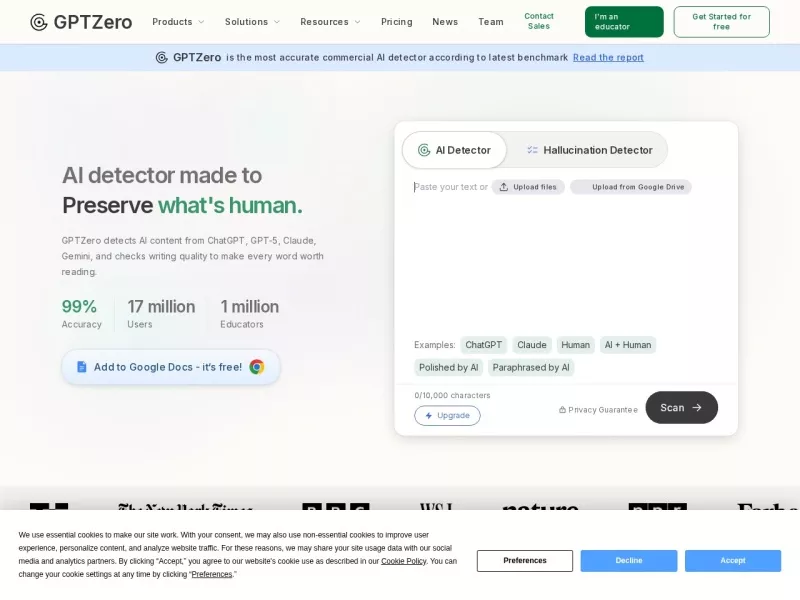
Task: Open the Solutions menu
Action: click(x=253, y=22)
